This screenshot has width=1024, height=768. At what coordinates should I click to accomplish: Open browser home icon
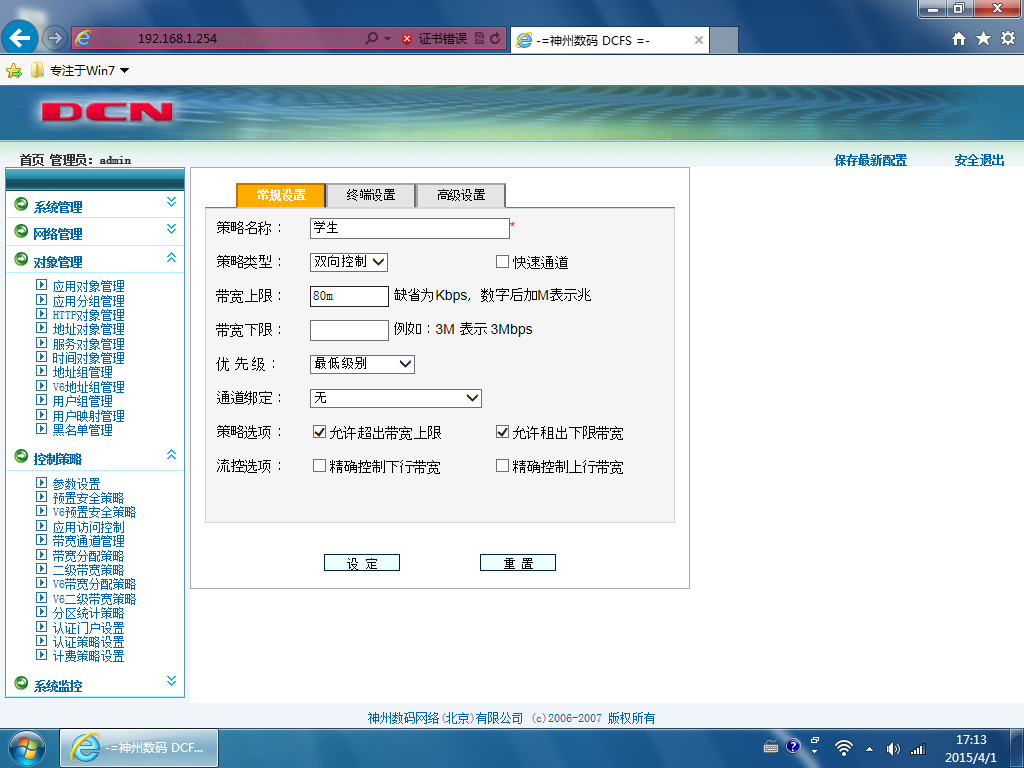959,39
